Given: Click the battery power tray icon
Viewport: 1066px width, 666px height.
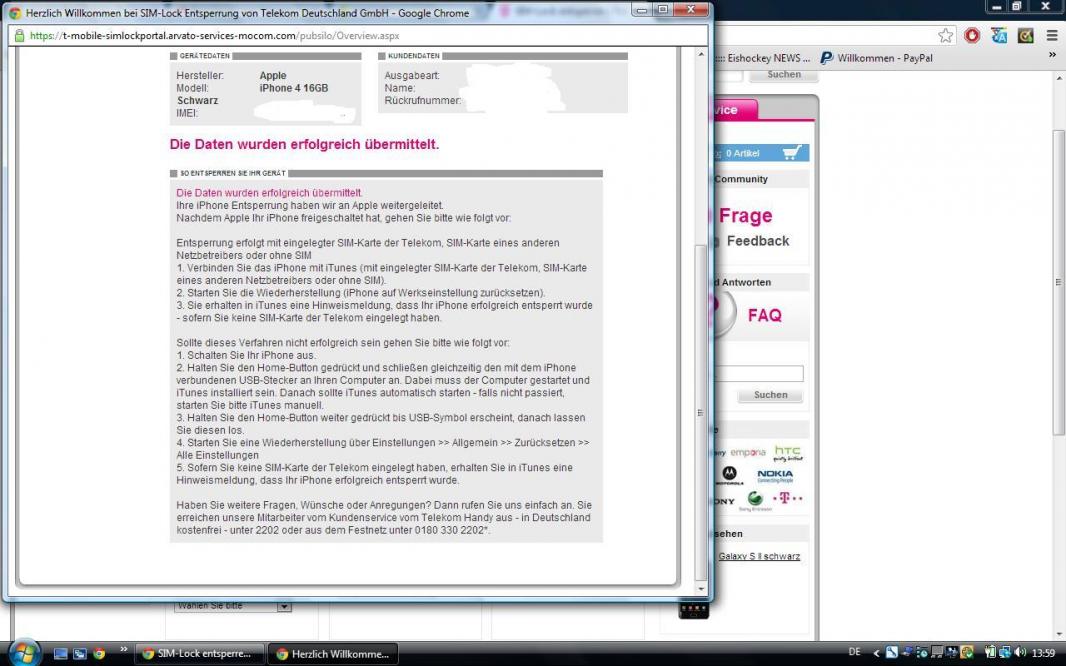Looking at the screenshot, I should (x=990, y=652).
